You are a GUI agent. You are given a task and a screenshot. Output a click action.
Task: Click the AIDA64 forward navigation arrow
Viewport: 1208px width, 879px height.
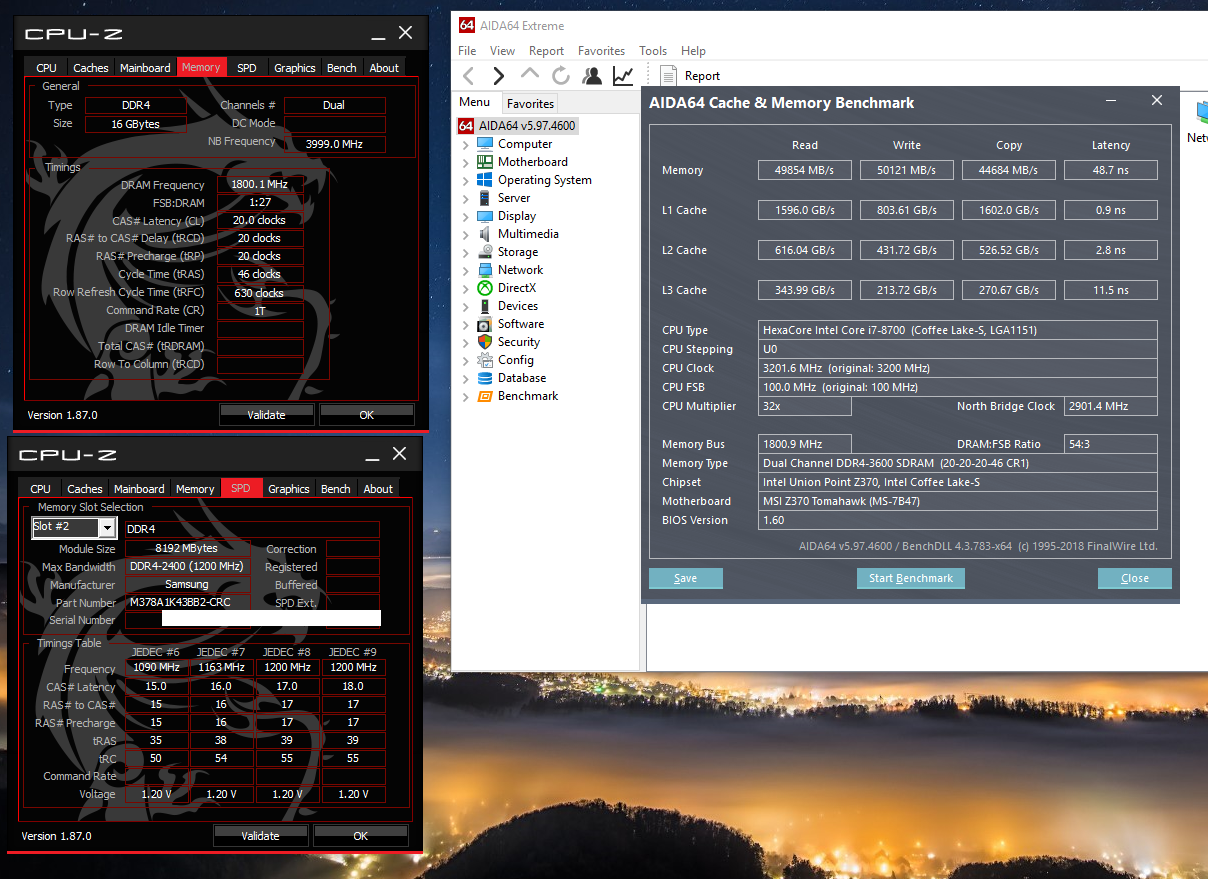pyautogui.click(x=498, y=76)
